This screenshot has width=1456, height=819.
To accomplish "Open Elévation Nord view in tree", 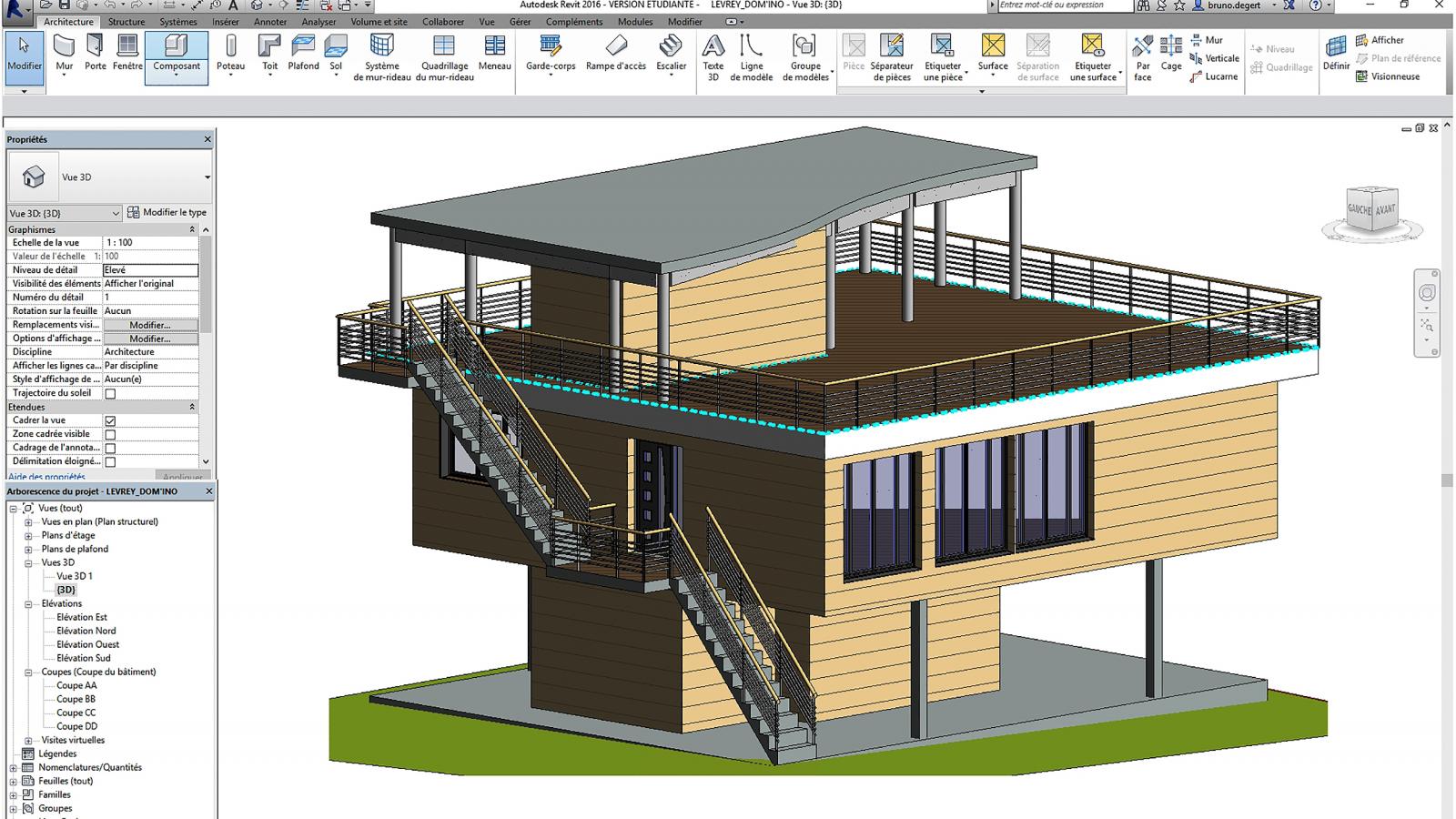I will click(86, 632).
